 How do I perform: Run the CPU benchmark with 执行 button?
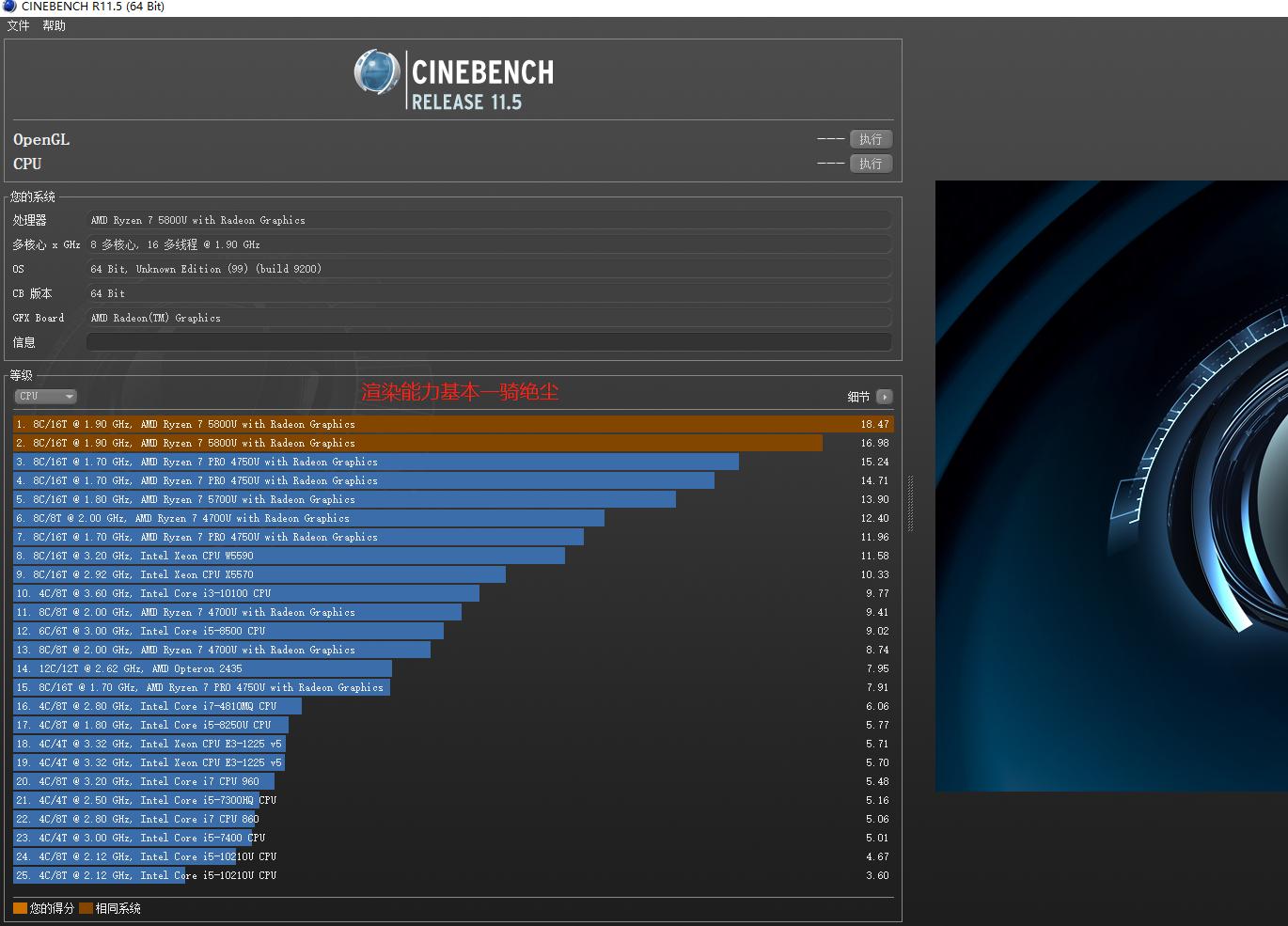click(x=871, y=164)
